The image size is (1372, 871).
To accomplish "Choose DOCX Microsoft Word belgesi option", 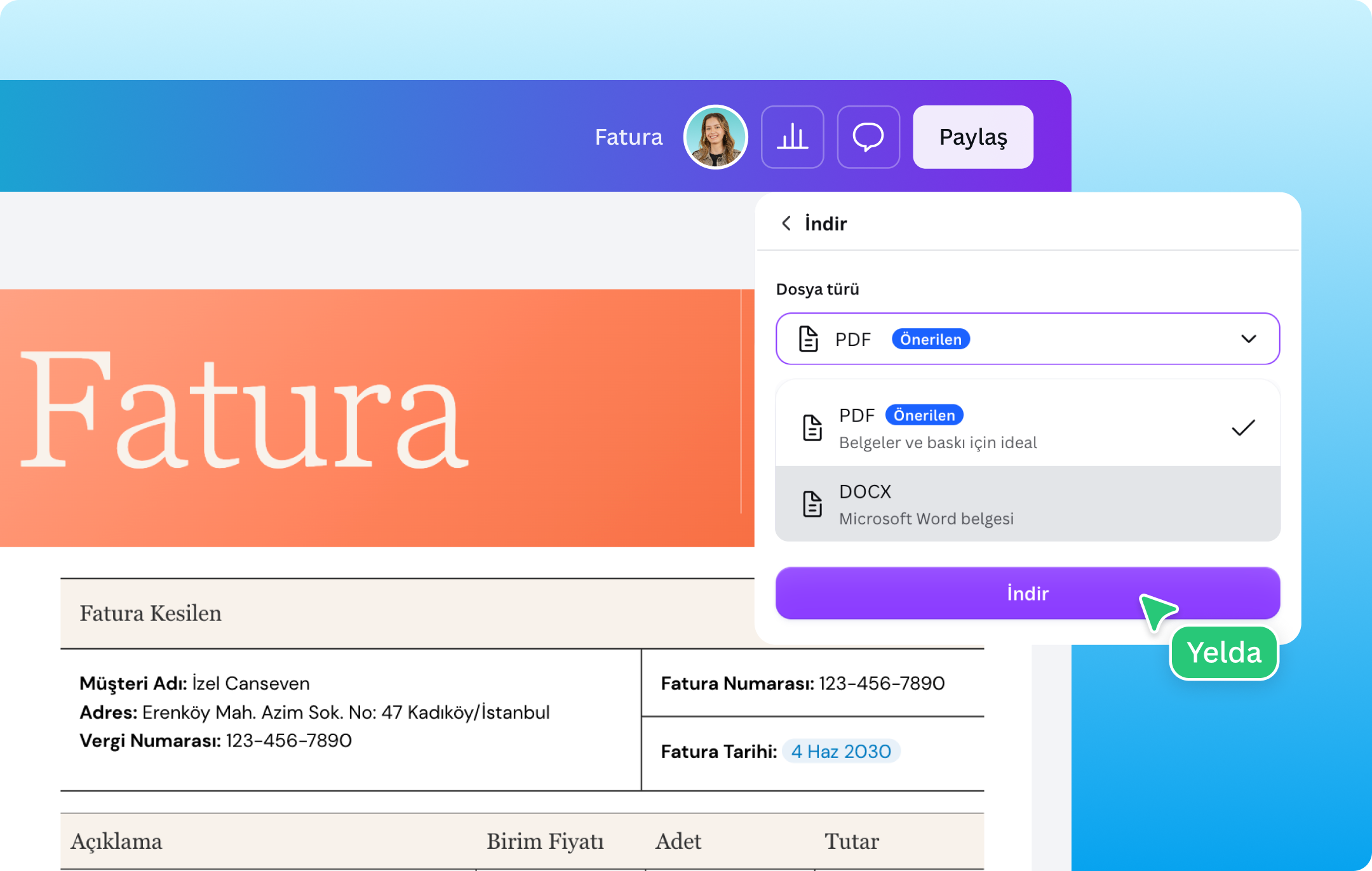I will pyautogui.click(x=1028, y=504).
